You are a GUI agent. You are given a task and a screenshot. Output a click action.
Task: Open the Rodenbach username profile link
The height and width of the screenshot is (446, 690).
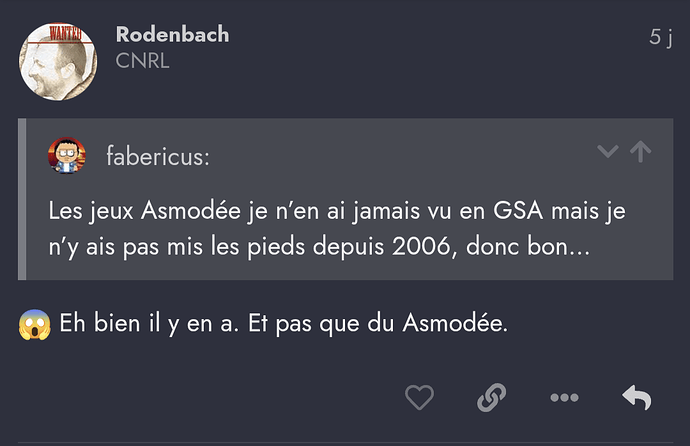pyautogui.click(x=172, y=34)
